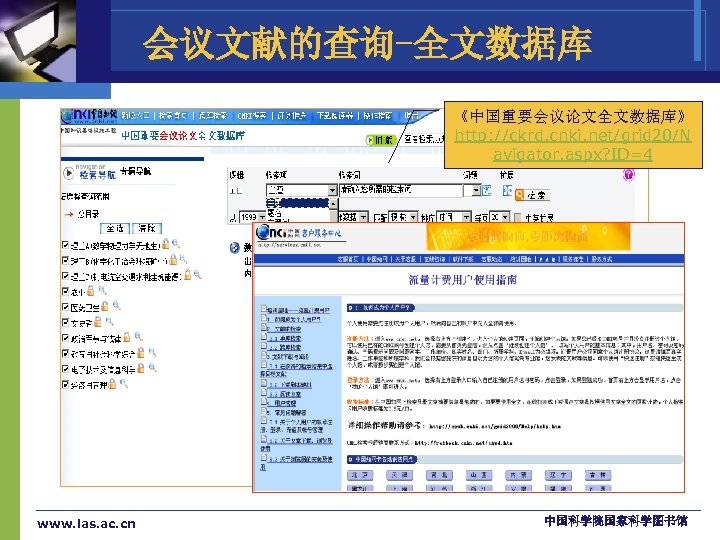Click the magnifier icon beside 医药卫生
This screenshot has width=720, height=540.
117,305
